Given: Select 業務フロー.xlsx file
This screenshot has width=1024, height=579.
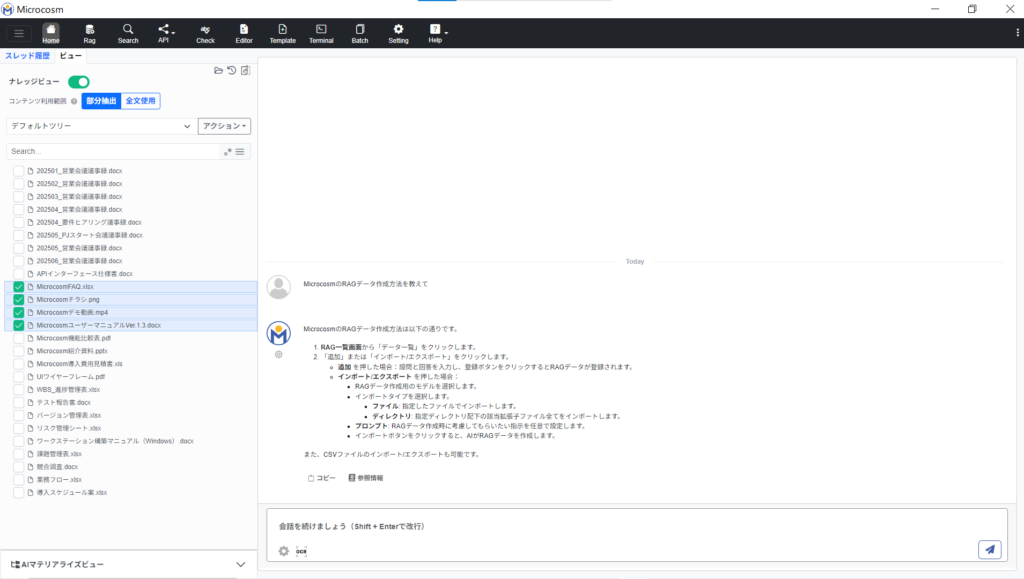Looking at the screenshot, I should pyautogui.click(x=59, y=480).
